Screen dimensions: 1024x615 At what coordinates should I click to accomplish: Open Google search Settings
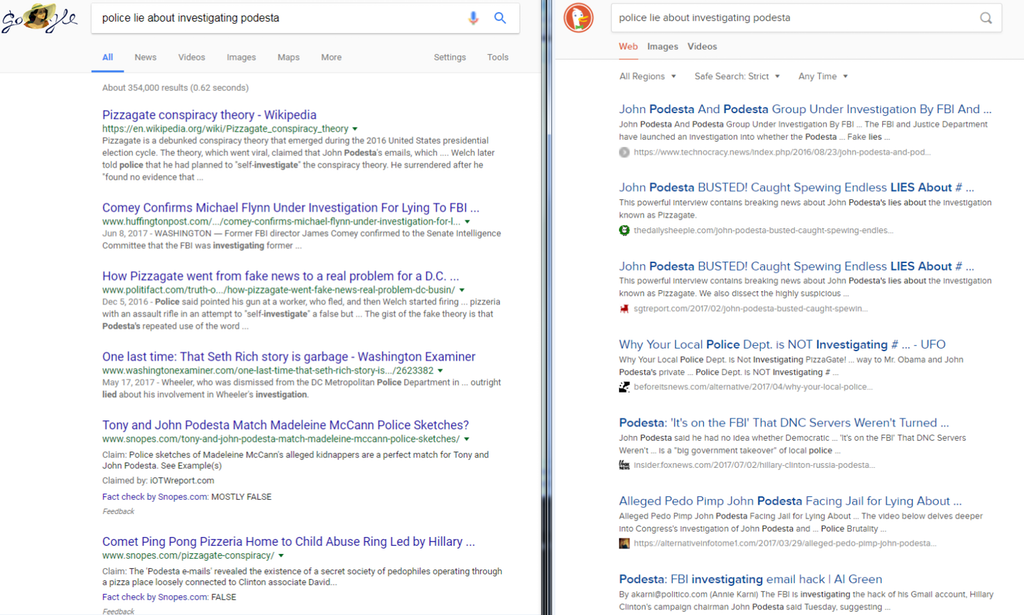[450, 57]
